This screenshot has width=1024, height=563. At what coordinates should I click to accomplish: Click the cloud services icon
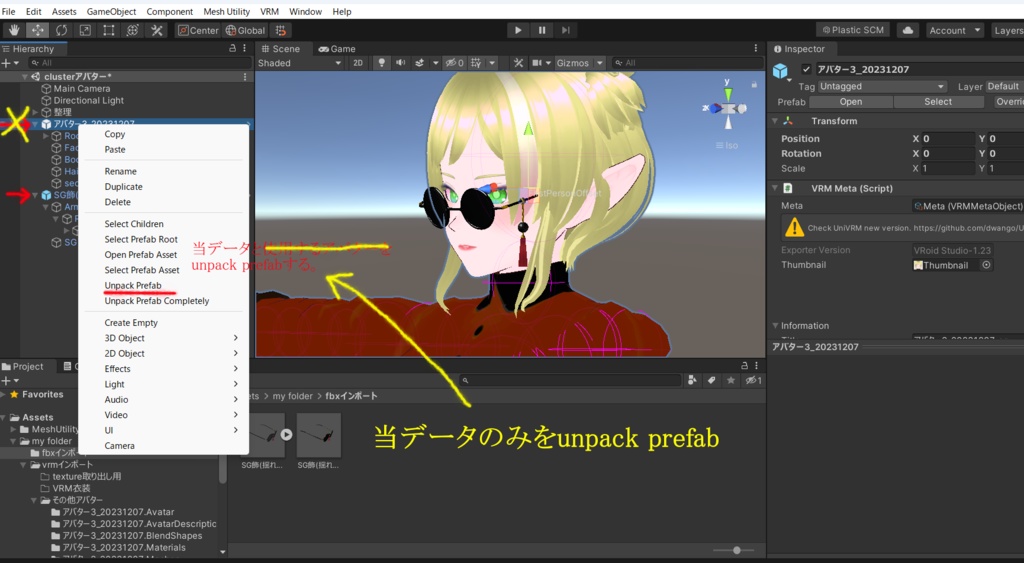point(907,30)
